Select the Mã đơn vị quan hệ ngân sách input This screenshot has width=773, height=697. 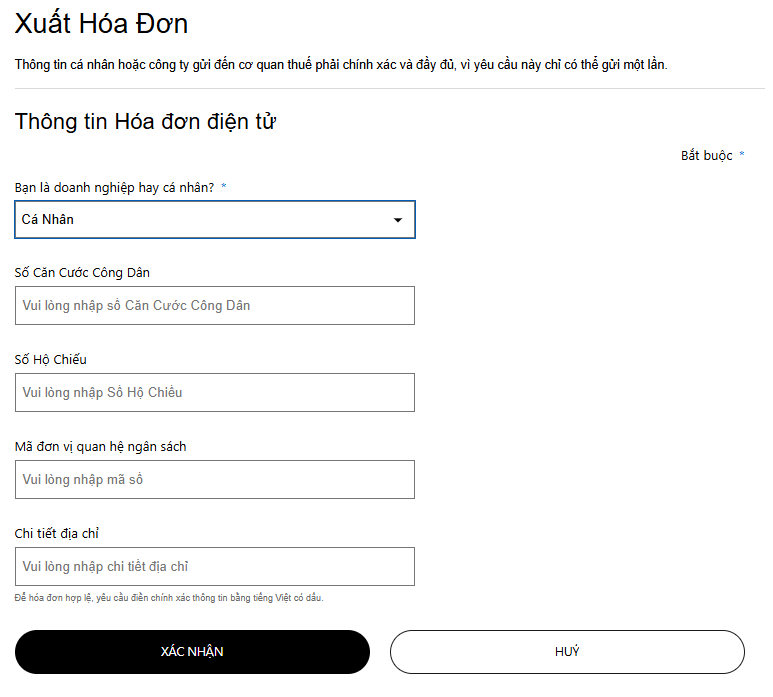coord(214,480)
